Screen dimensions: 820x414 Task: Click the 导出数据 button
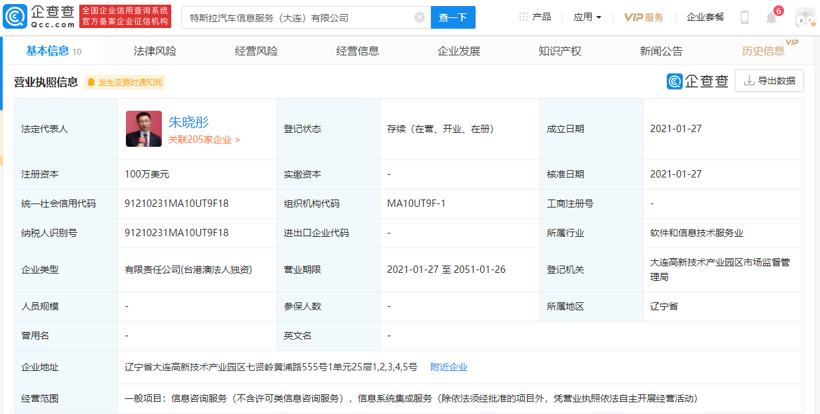[x=769, y=80]
